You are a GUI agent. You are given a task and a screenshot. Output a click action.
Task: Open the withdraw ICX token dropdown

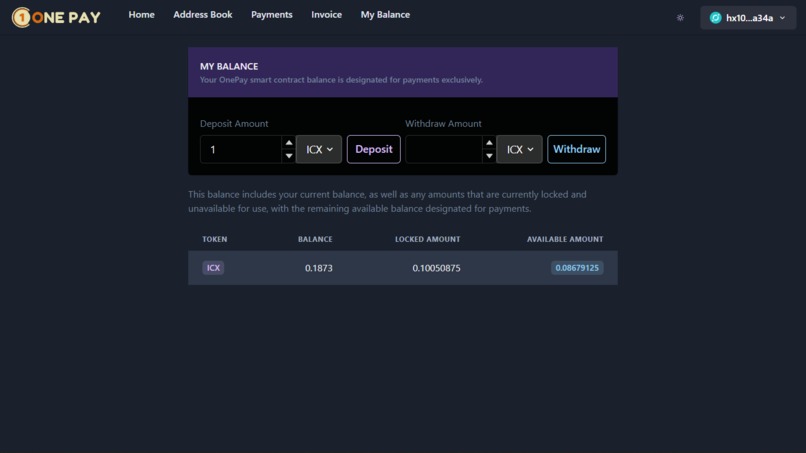click(519, 150)
